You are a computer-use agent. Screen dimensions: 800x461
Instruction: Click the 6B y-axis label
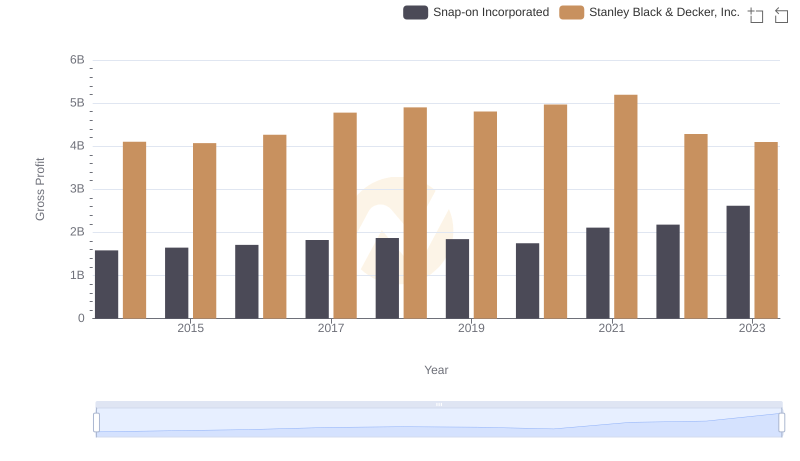pos(77,60)
